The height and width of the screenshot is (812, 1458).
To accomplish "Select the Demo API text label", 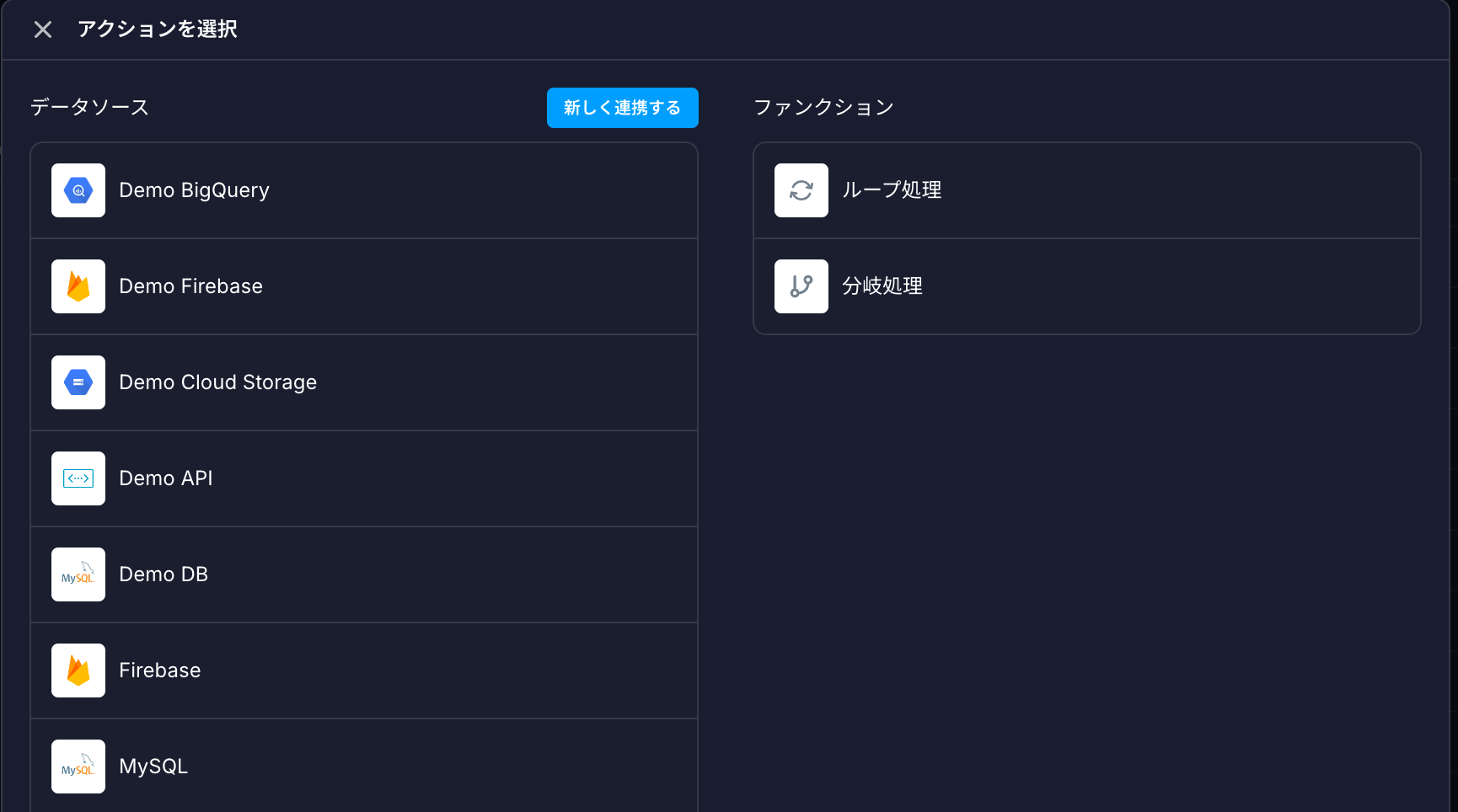I will [x=165, y=478].
